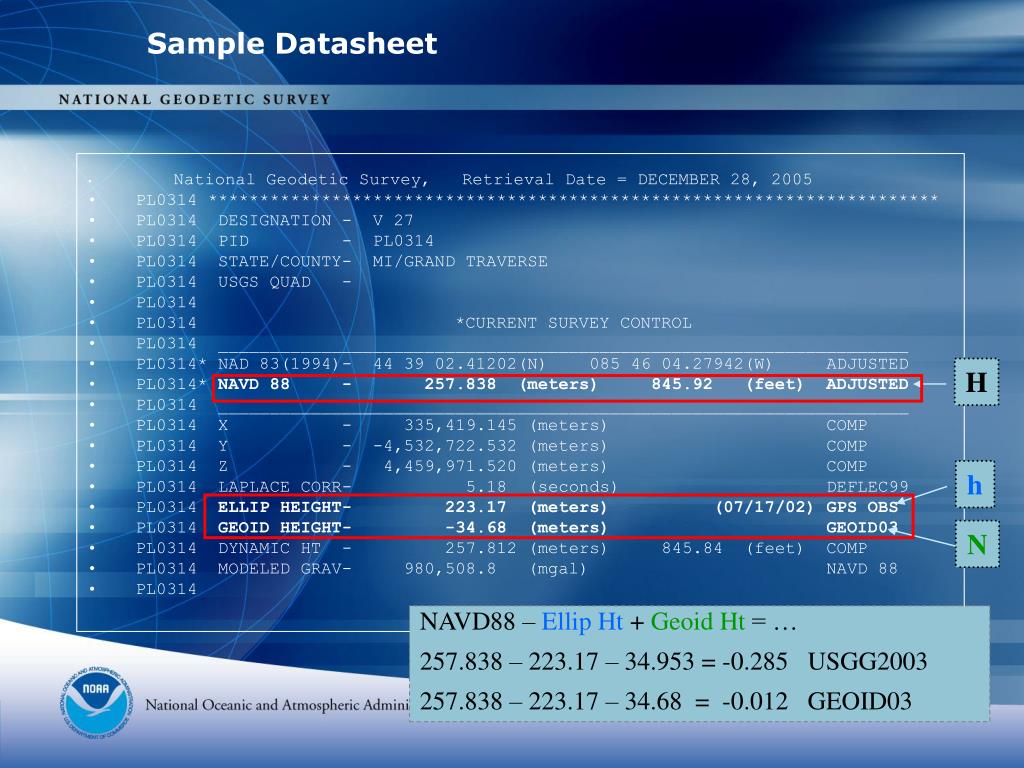This screenshot has width=1024, height=768.
Task: Click the blue lowercase h label box
Action: tap(974, 485)
